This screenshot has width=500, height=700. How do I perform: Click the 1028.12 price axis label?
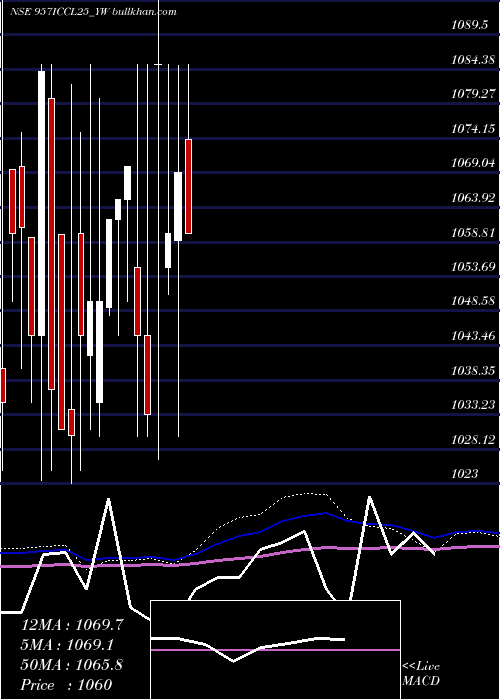(x=473, y=439)
